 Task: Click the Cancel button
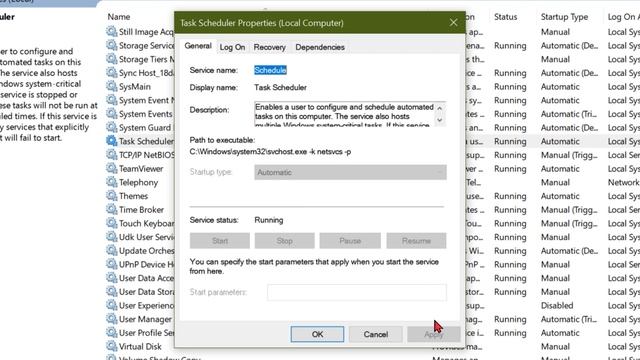coord(376,334)
